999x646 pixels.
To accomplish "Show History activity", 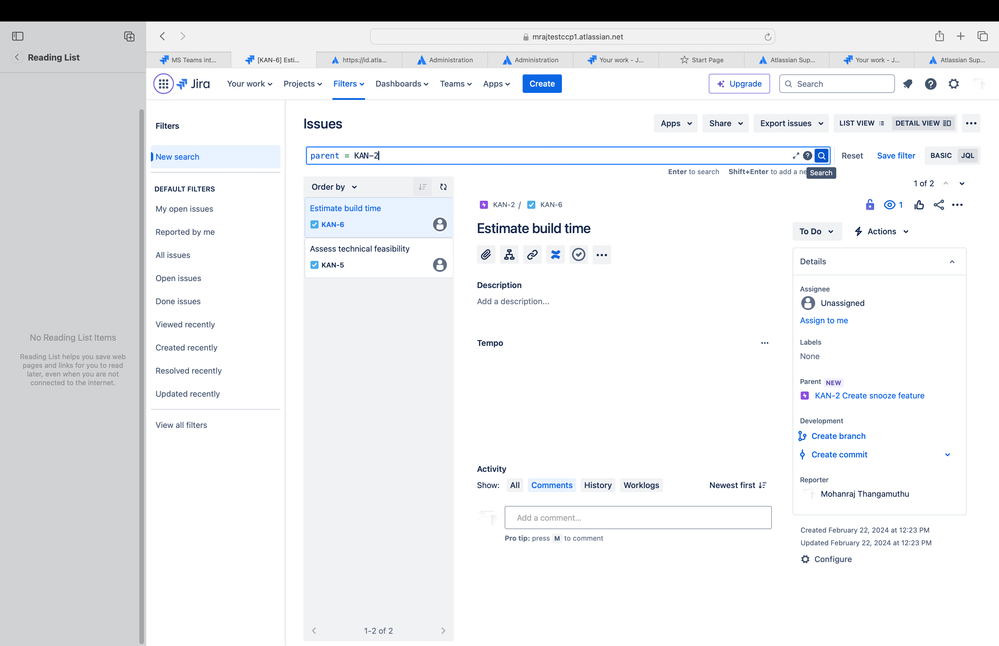I will (x=598, y=485).
